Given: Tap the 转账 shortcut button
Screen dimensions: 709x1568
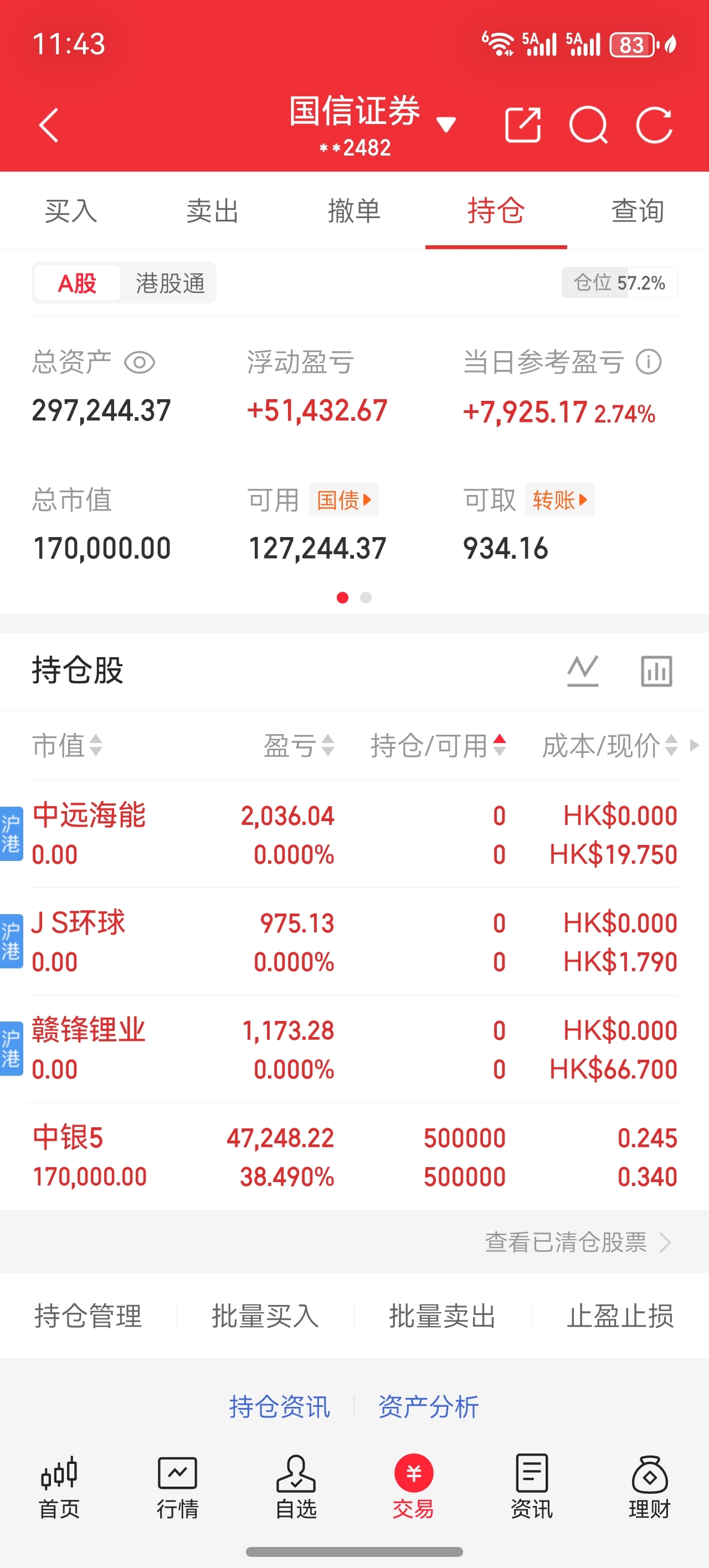Looking at the screenshot, I should click(559, 500).
